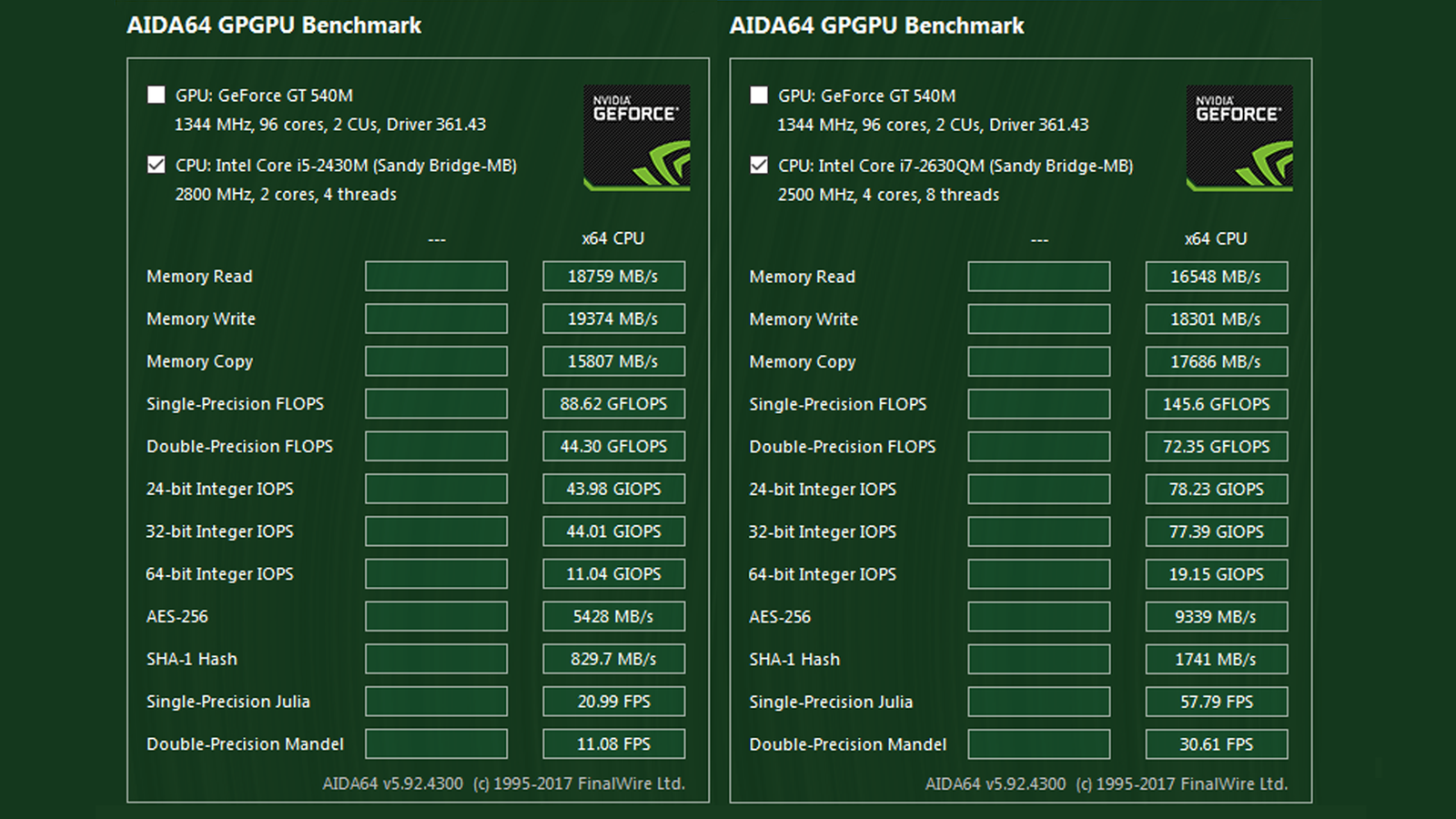Screen dimensions: 1456x819
Task: Uncheck the Intel Core i7-2630QM CPU checkbox
Action: point(759,165)
